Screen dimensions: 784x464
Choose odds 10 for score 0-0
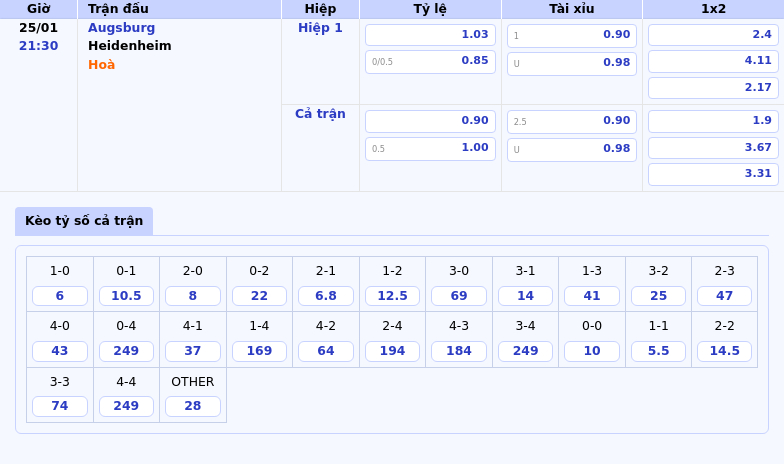coord(592,351)
